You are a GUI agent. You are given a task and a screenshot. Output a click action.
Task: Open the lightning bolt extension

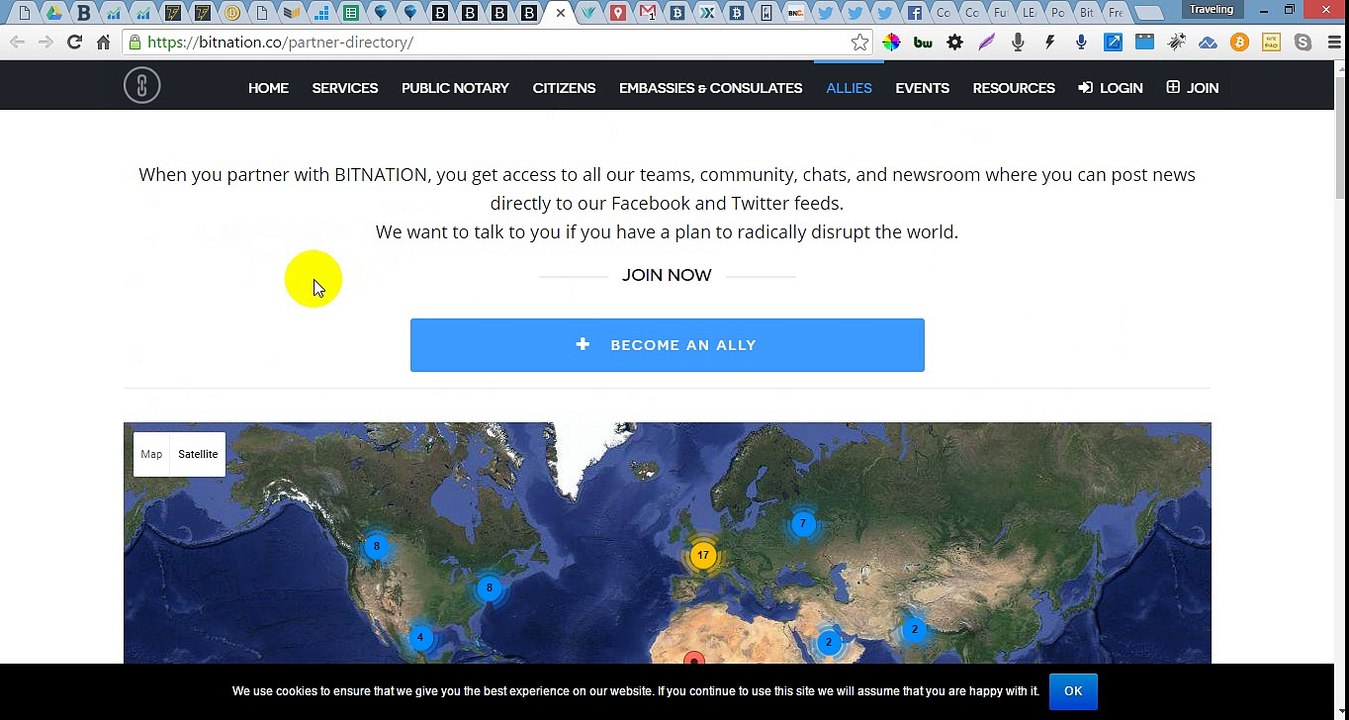coord(1050,42)
